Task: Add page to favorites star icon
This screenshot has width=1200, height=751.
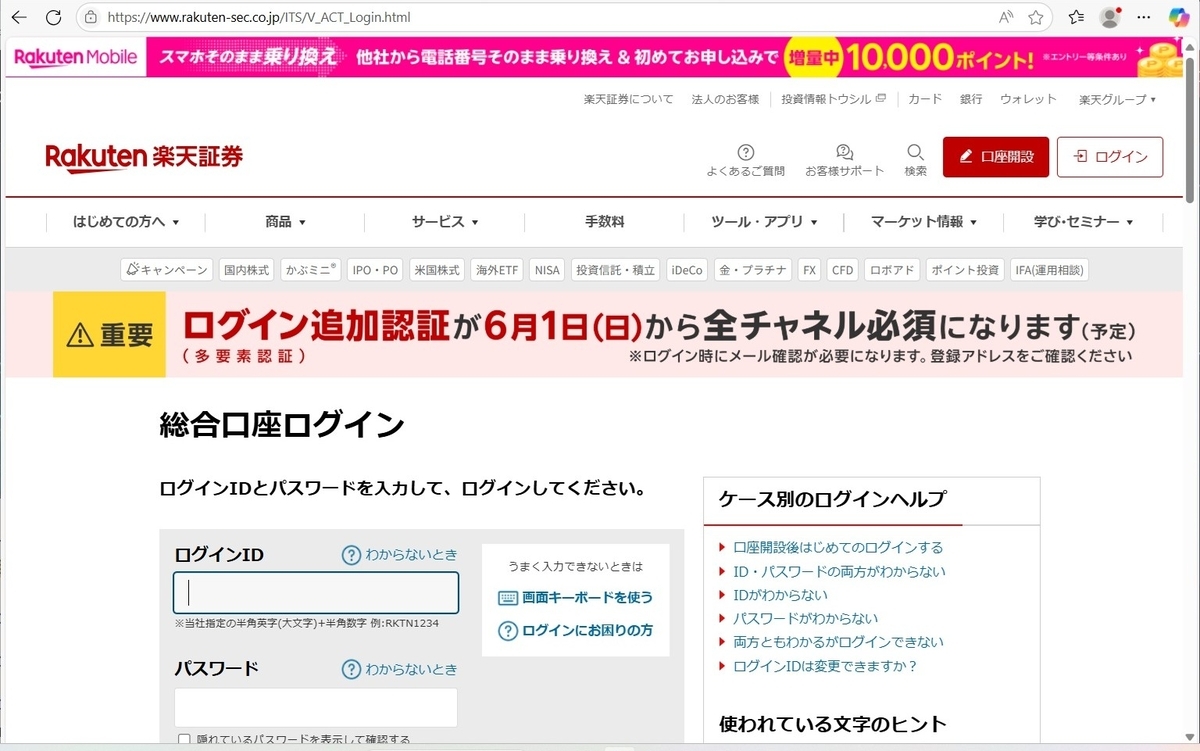Action: (x=1036, y=17)
